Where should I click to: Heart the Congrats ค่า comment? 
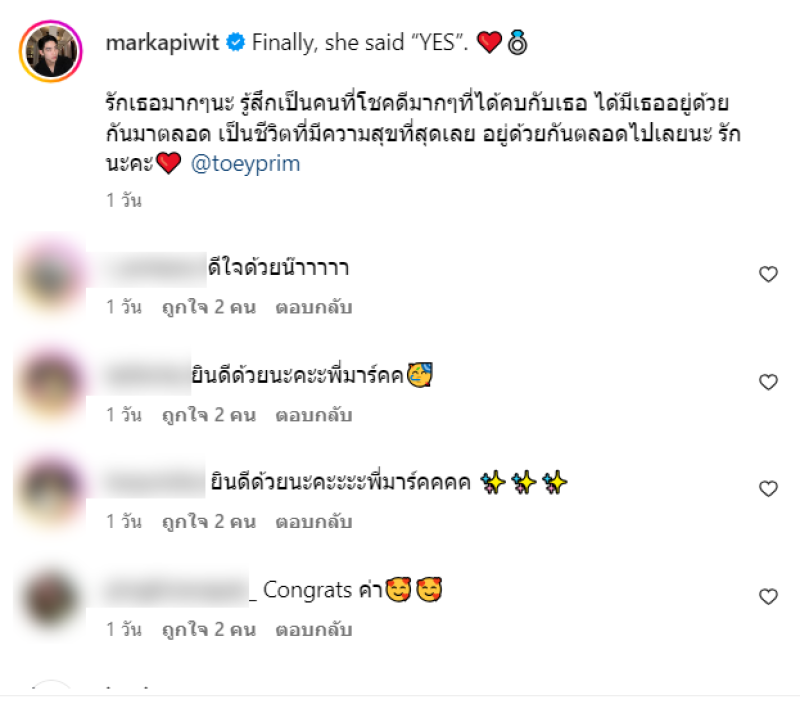tap(768, 597)
